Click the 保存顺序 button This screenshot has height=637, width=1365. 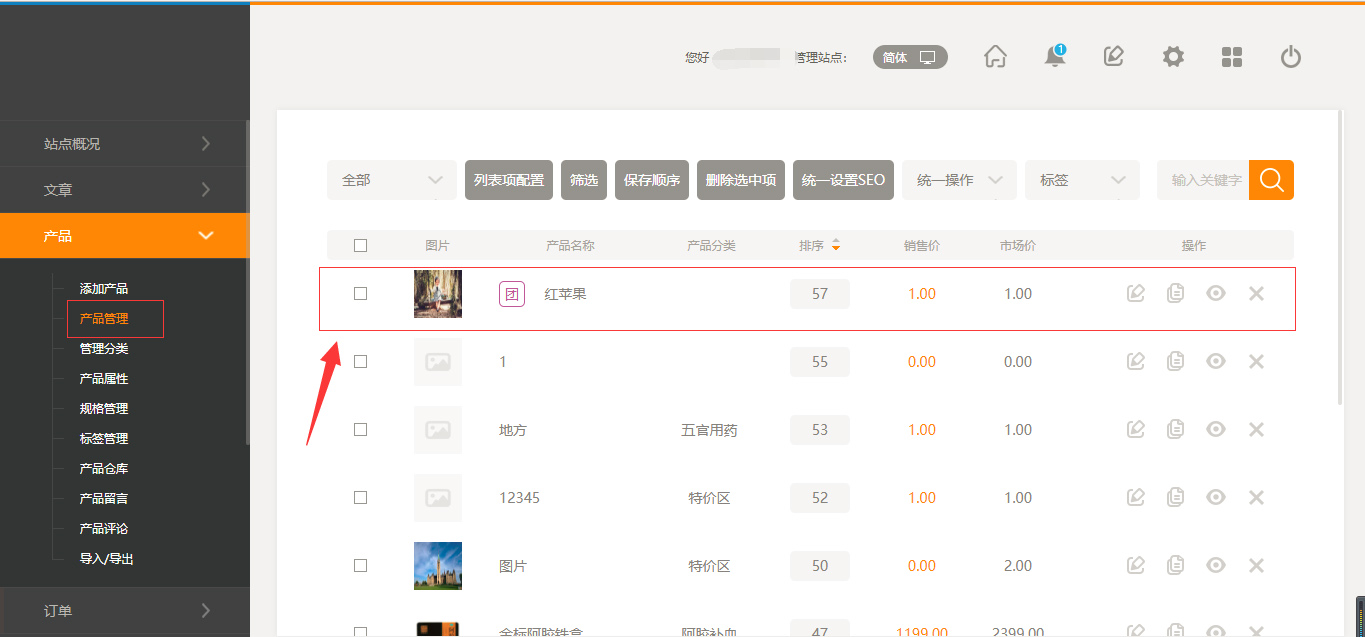pyautogui.click(x=651, y=180)
